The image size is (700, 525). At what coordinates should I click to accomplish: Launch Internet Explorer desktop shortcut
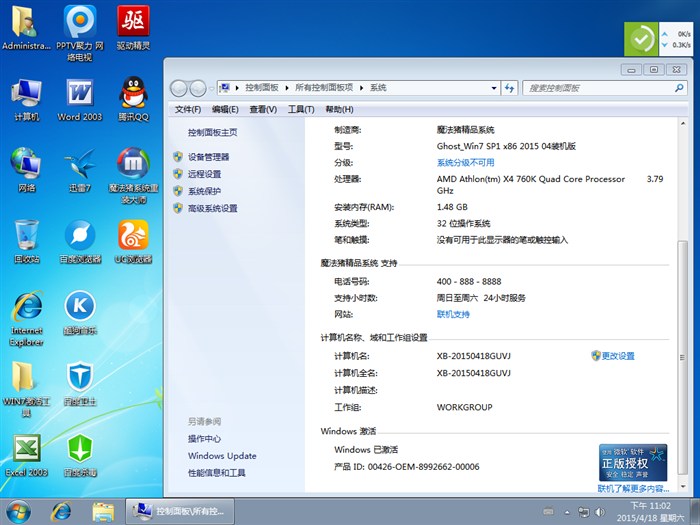pos(26,318)
